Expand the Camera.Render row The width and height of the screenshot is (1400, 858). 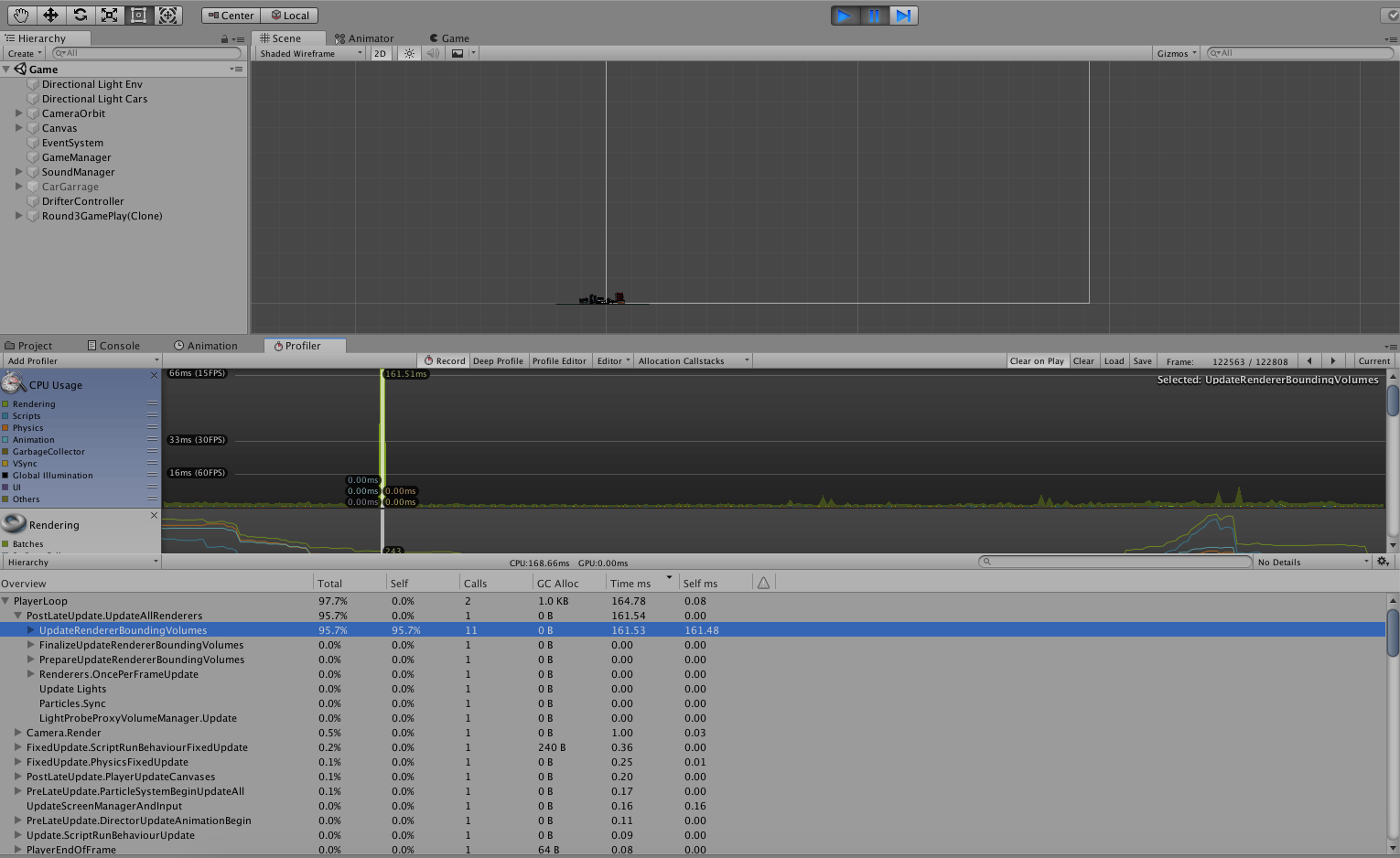[18, 733]
